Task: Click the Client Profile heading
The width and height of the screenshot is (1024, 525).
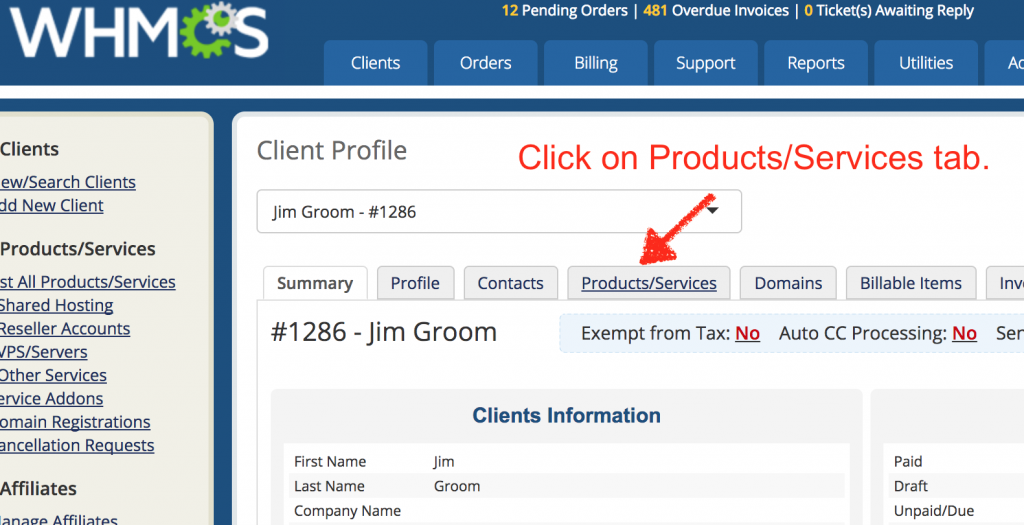Action: pyautogui.click(x=332, y=150)
